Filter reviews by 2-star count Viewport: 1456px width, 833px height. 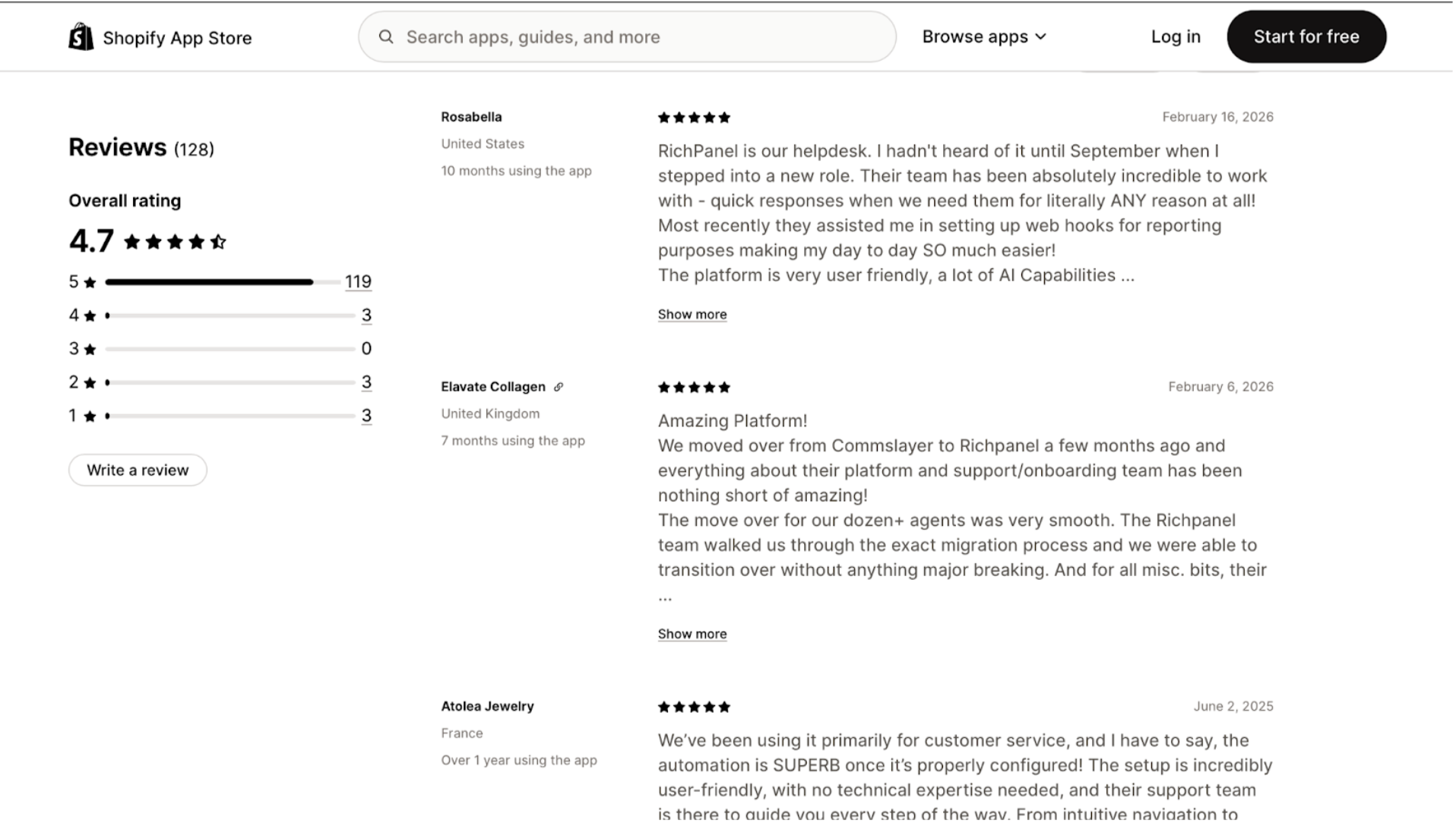[366, 382]
